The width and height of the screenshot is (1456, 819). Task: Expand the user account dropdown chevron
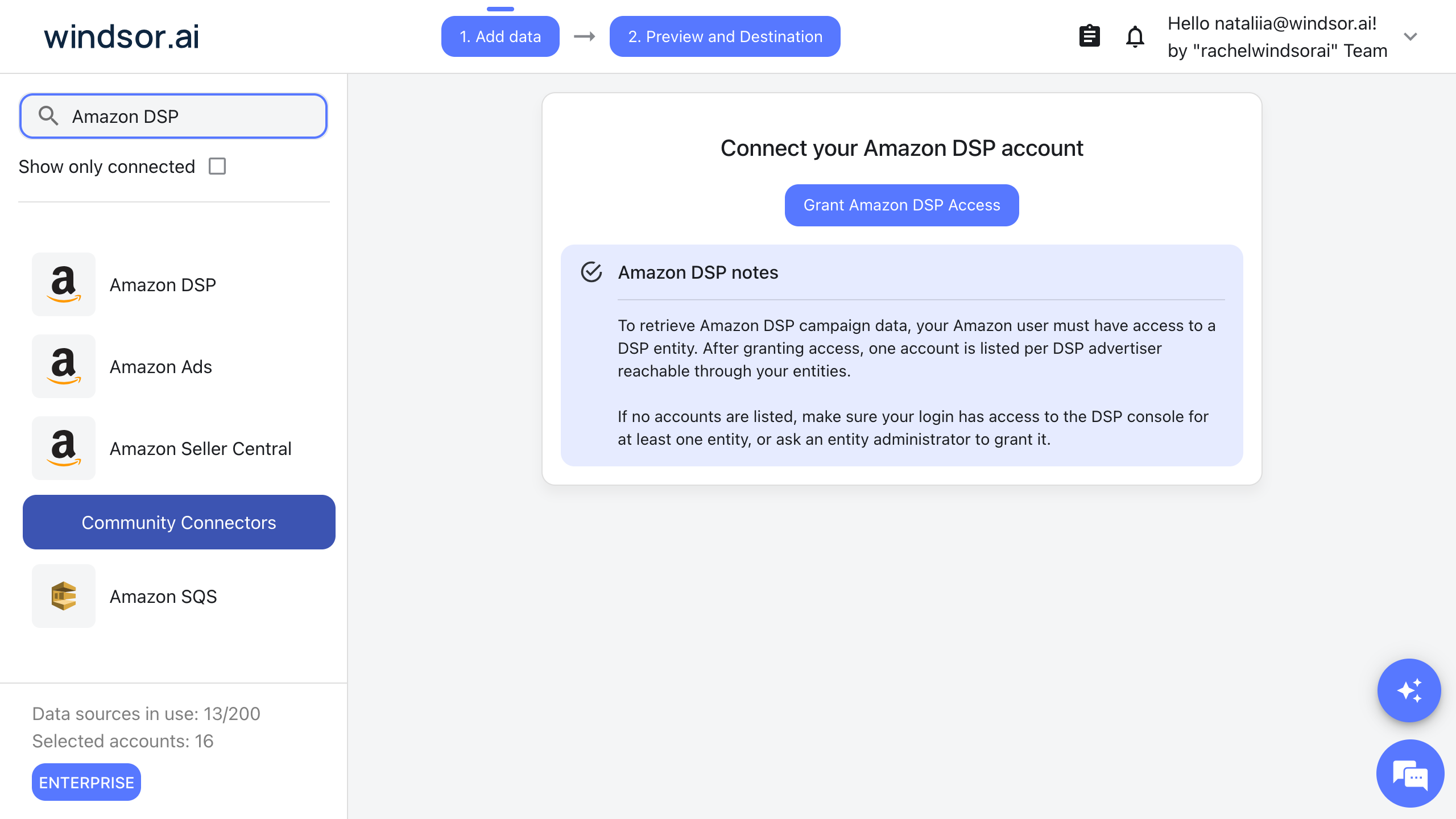pos(1410,36)
